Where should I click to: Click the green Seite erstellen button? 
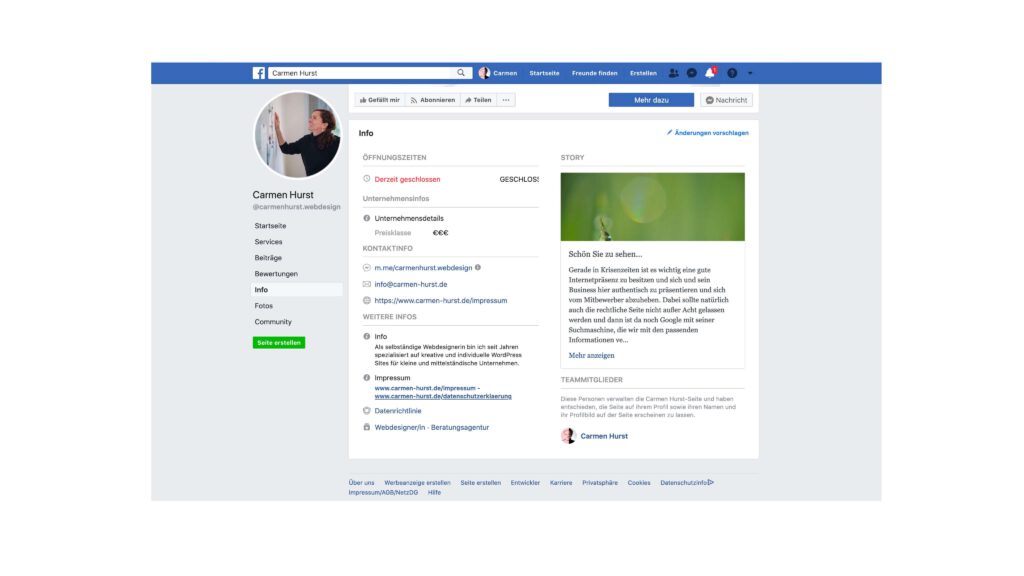279,342
